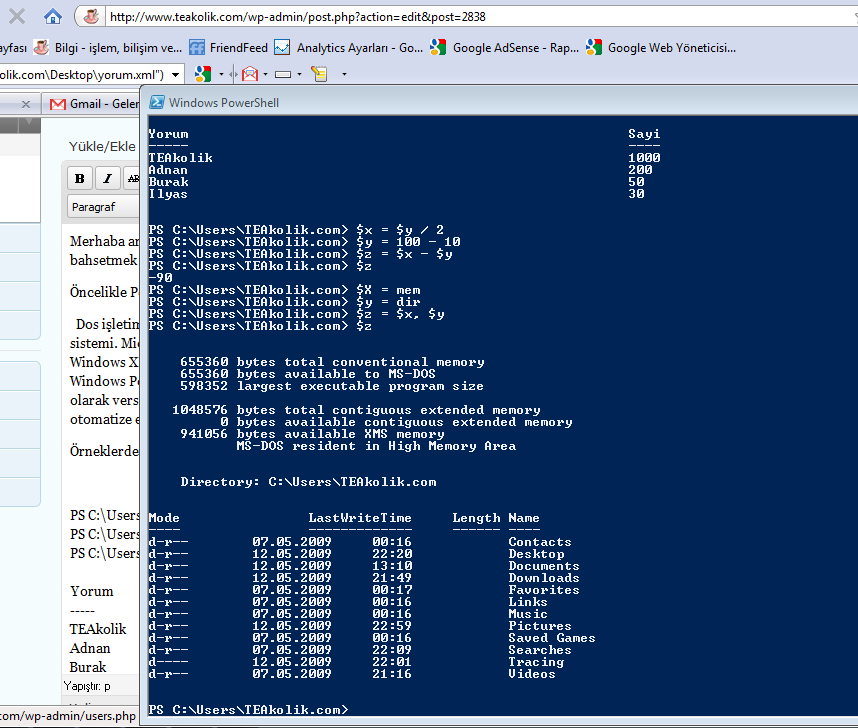Open dropdown arrow next to mail envelope icon
Image resolution: width=858 pixels, height=728 pixels.
pyautogui.click(x=265, y=74)
